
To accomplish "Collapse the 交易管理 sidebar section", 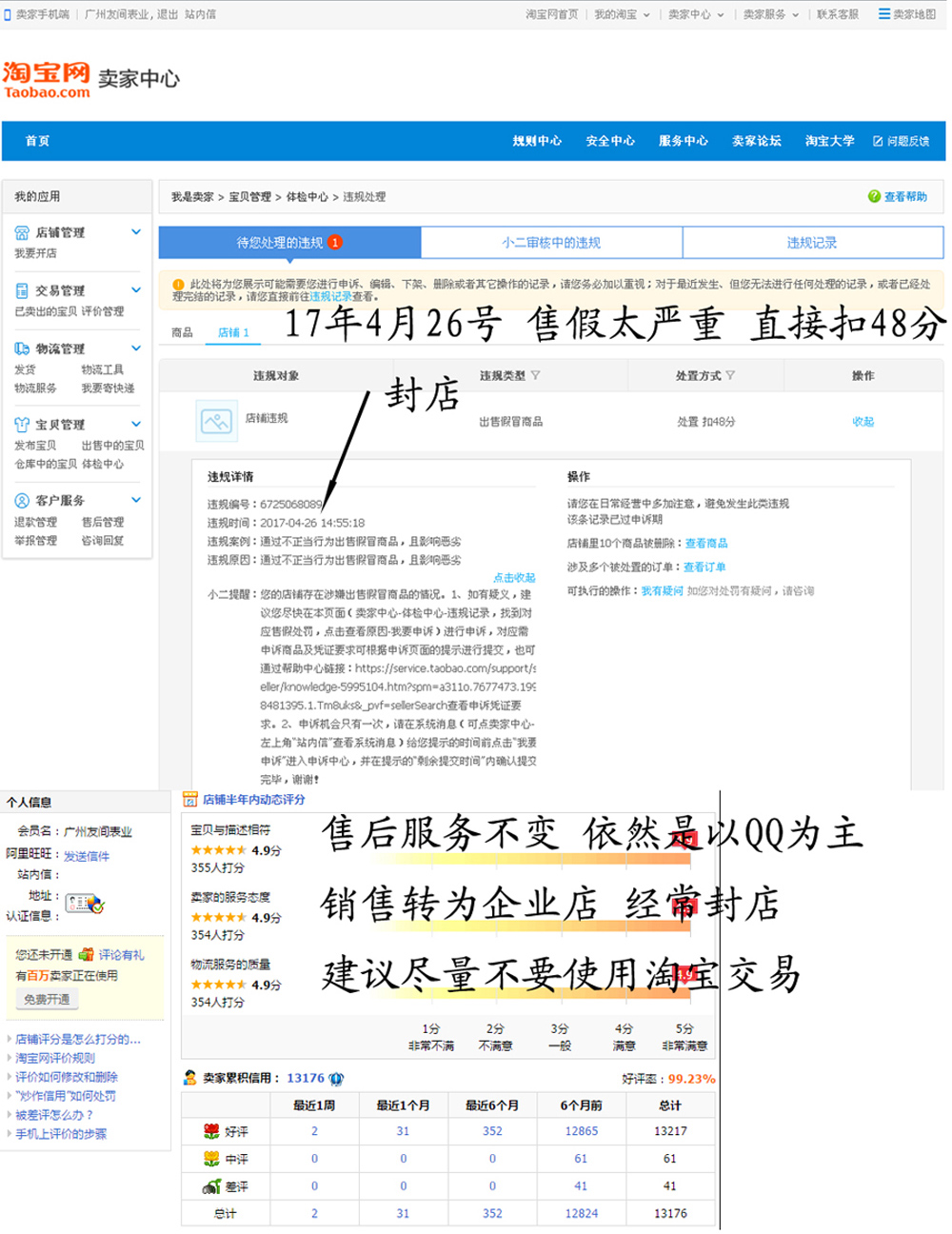I will (x=136, y=290).
